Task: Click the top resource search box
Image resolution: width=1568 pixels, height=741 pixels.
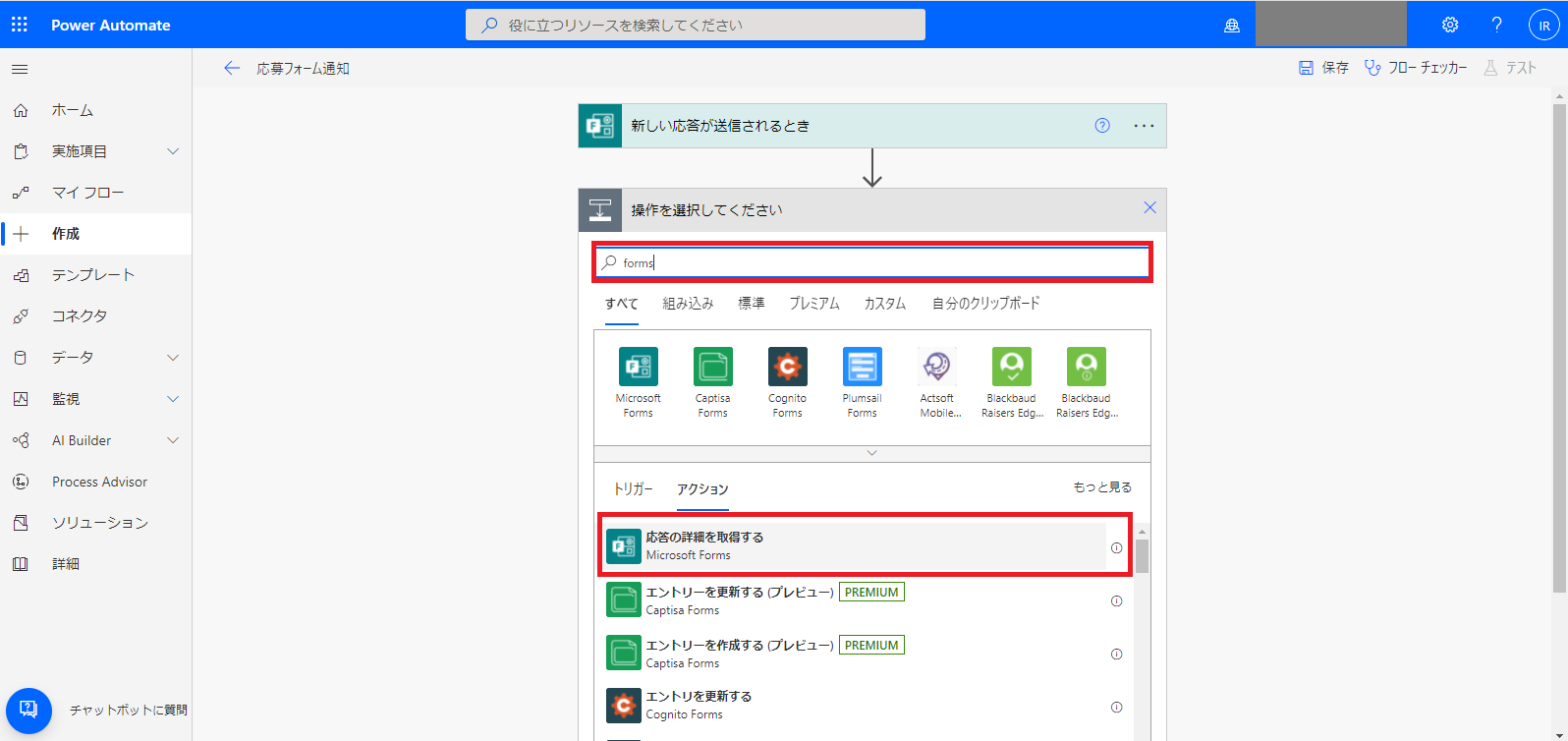Action: tap(696, 25)
